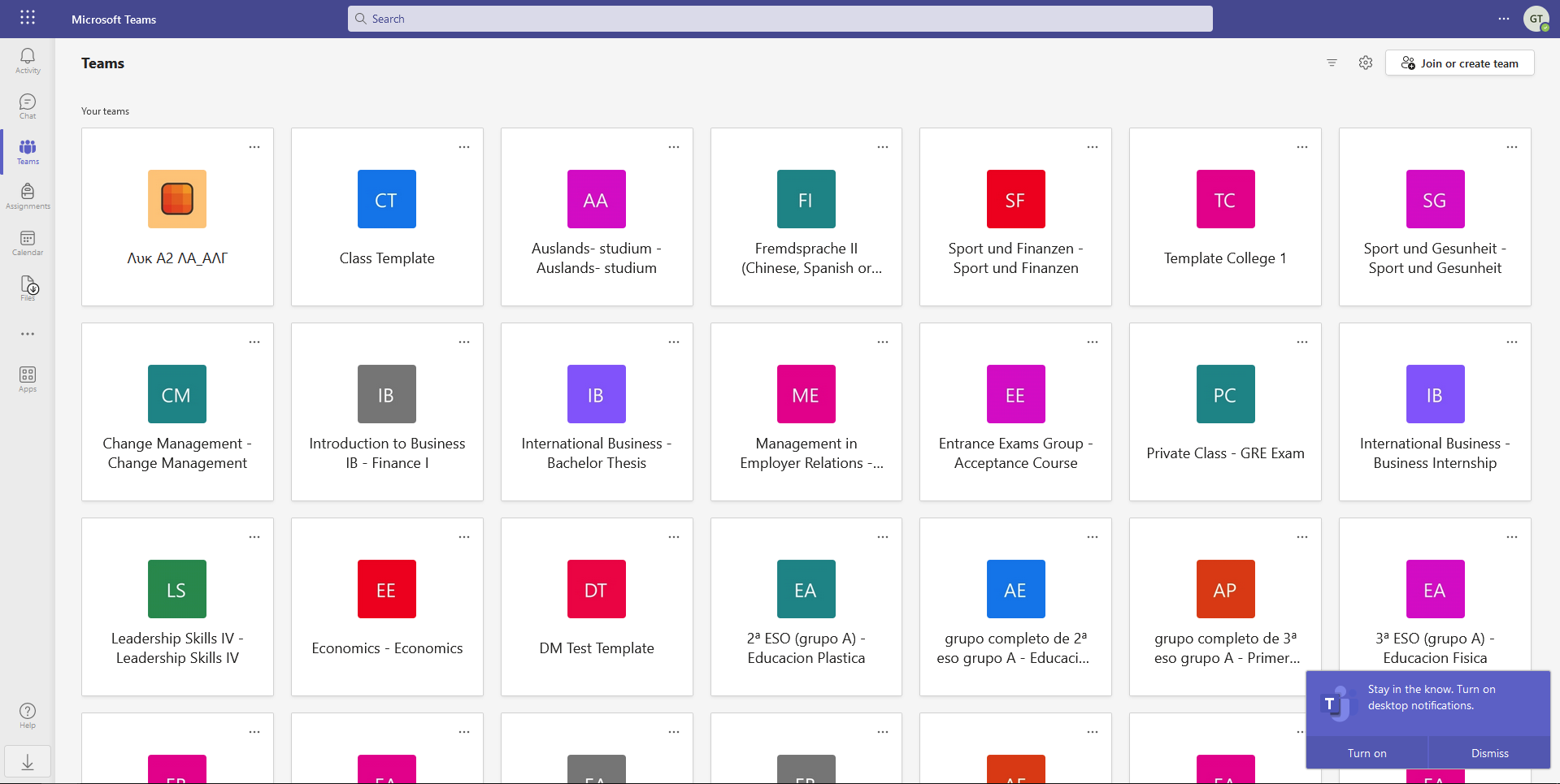Show more apps ellipsis in sidebar

click(28, 334)
